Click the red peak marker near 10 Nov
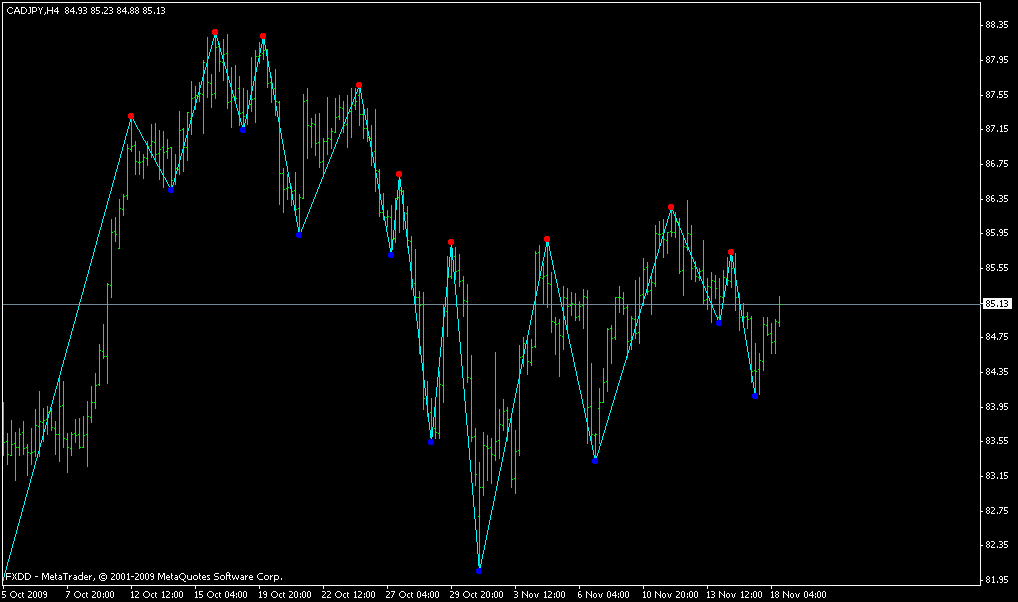Image resolution: width=1018 pixels, height=602 pixels. click(671, 207)
